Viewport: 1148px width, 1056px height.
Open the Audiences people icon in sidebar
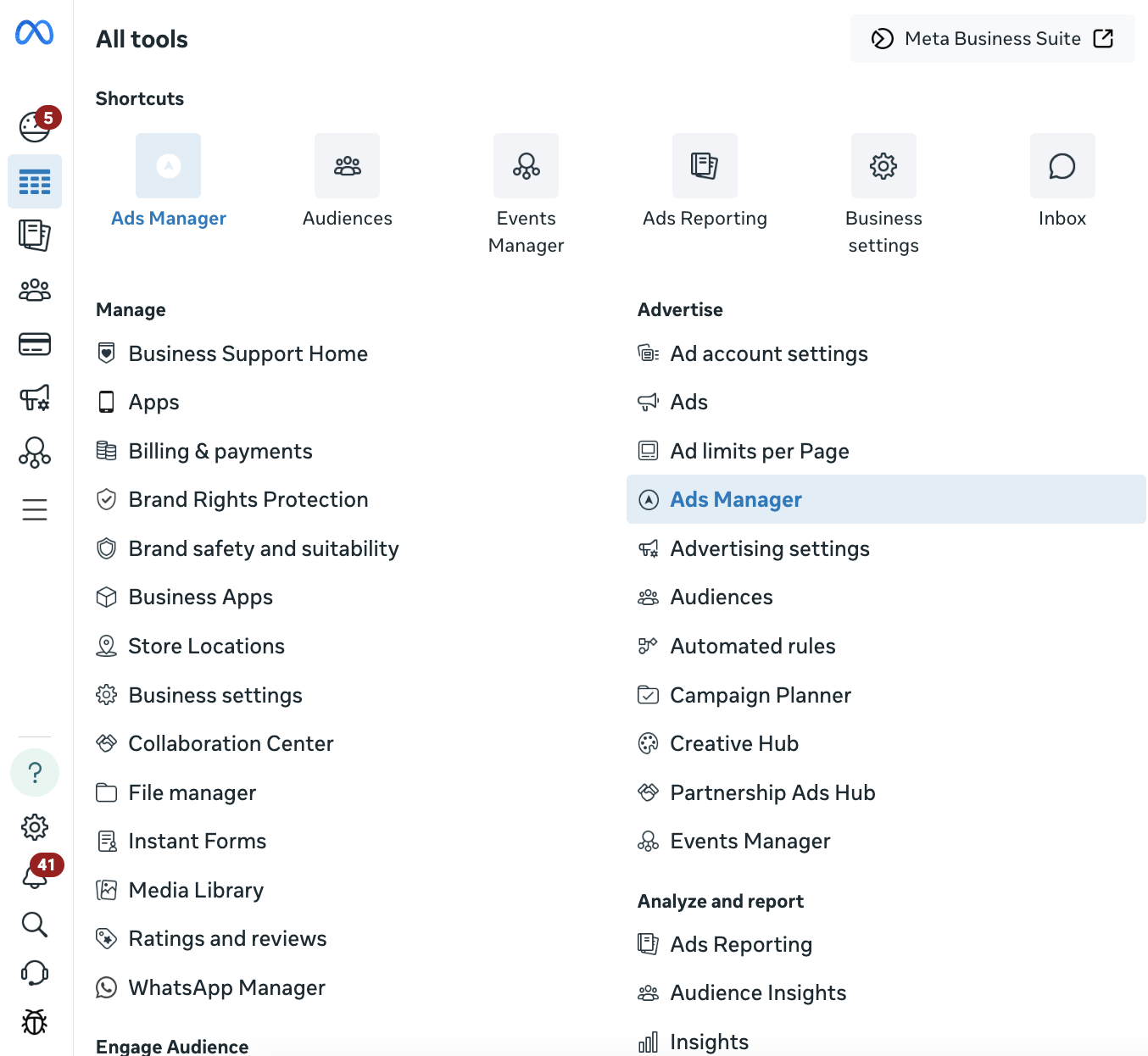point(34,290)
